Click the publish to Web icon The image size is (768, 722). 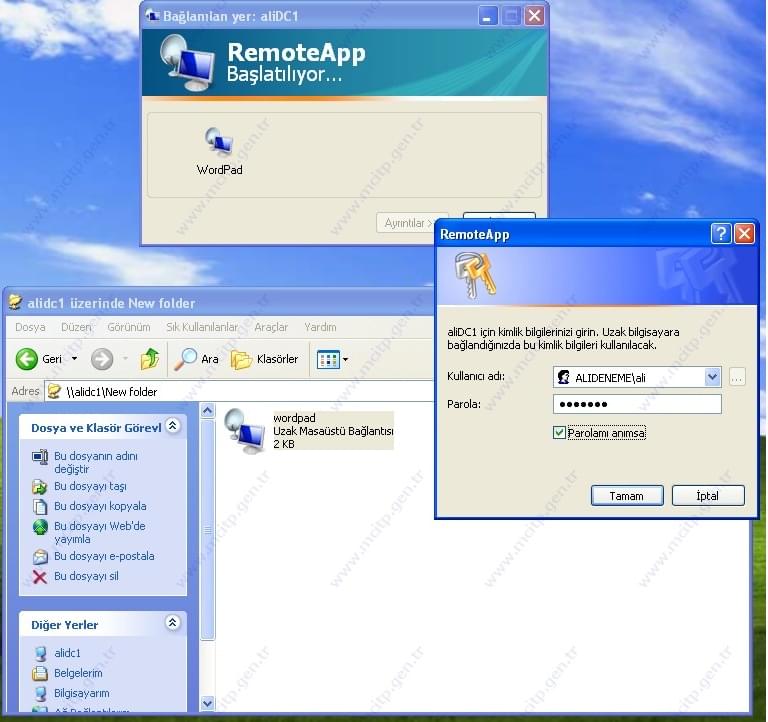(40, 527)
